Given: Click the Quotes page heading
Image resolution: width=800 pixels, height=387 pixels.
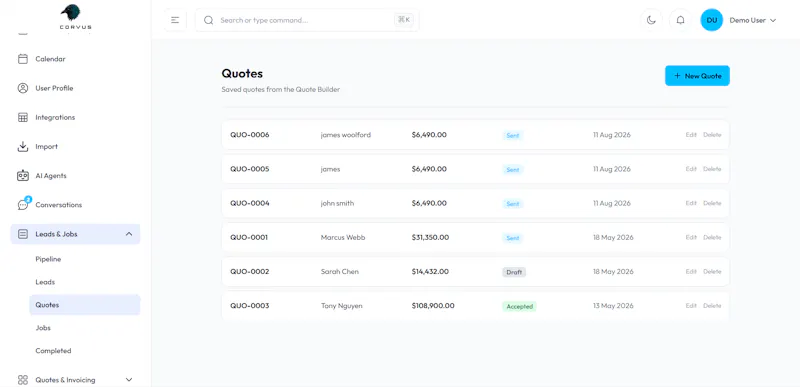Looking at the screenshot, I should click(x=242, y=73).
